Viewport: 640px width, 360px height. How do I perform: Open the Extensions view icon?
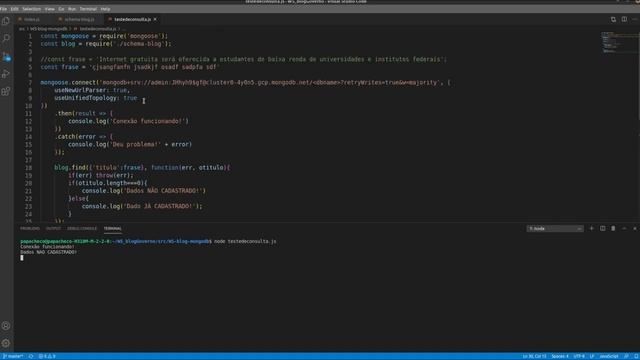pyautogui.click(x=6, y=91)
